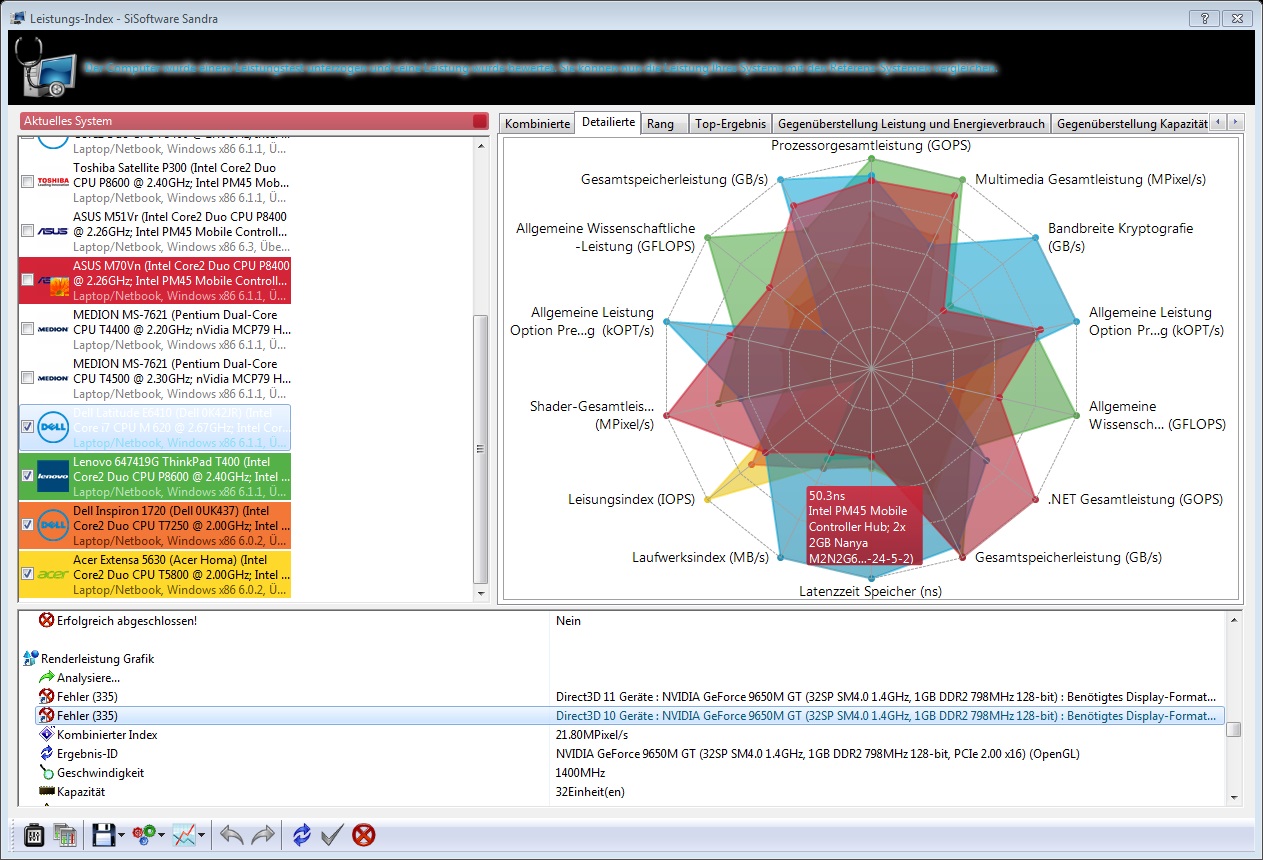Click the Dell logo of the Latitude E6410 entry
This screenshot has height=860, width=1263.
point(53,427)
